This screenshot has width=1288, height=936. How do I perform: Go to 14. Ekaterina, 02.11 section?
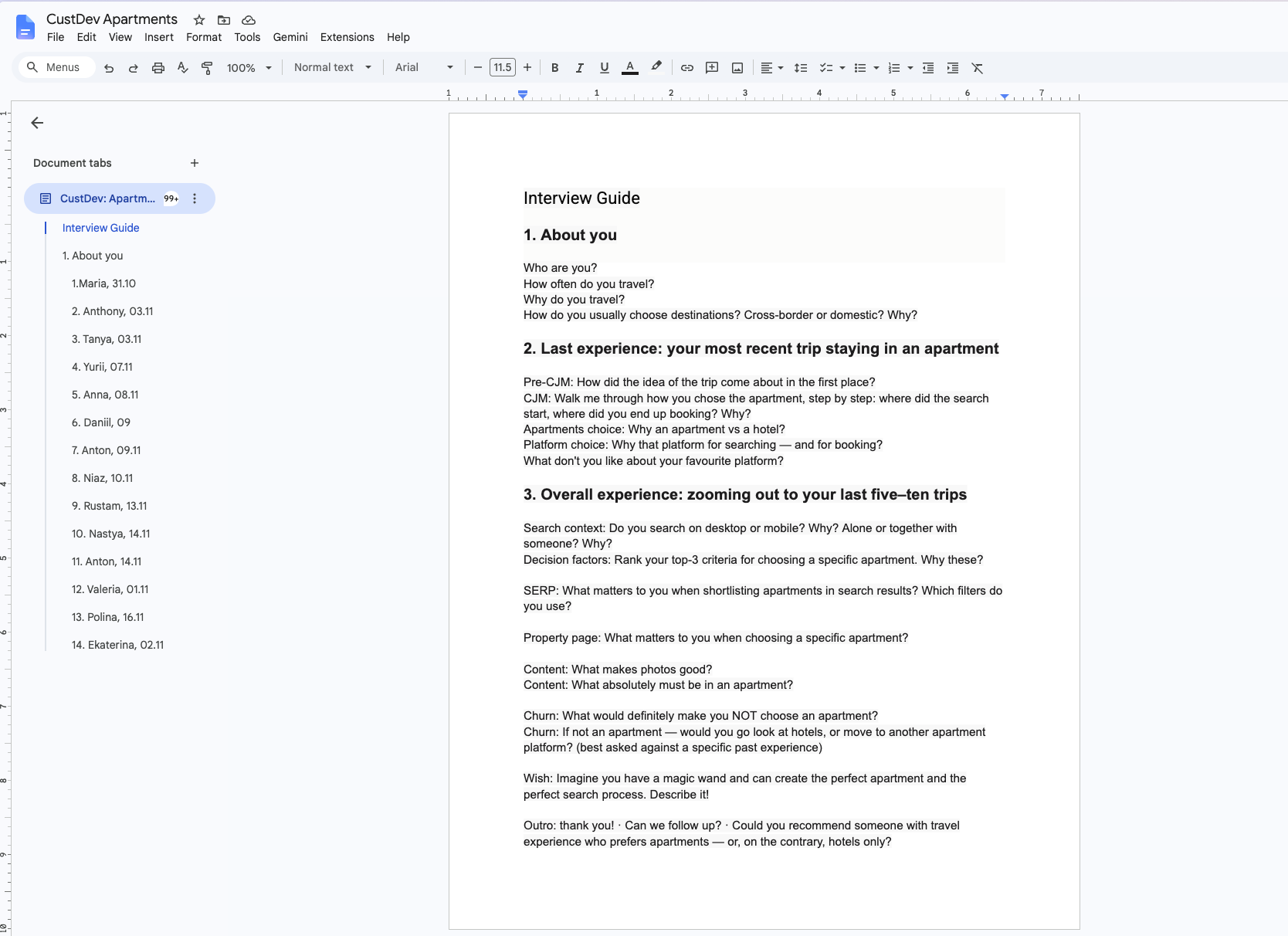pos(118,645)
